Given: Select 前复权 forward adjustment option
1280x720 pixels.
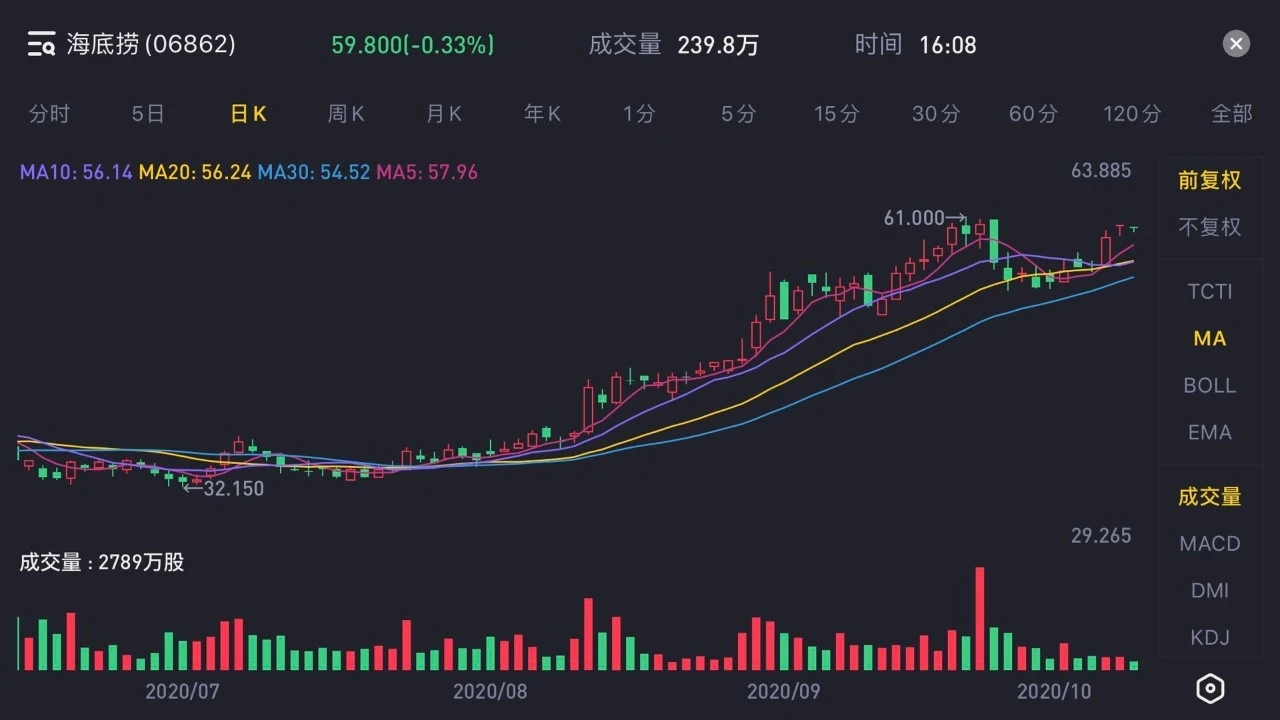Looking at the screenshot, I should pos(1210,180).
